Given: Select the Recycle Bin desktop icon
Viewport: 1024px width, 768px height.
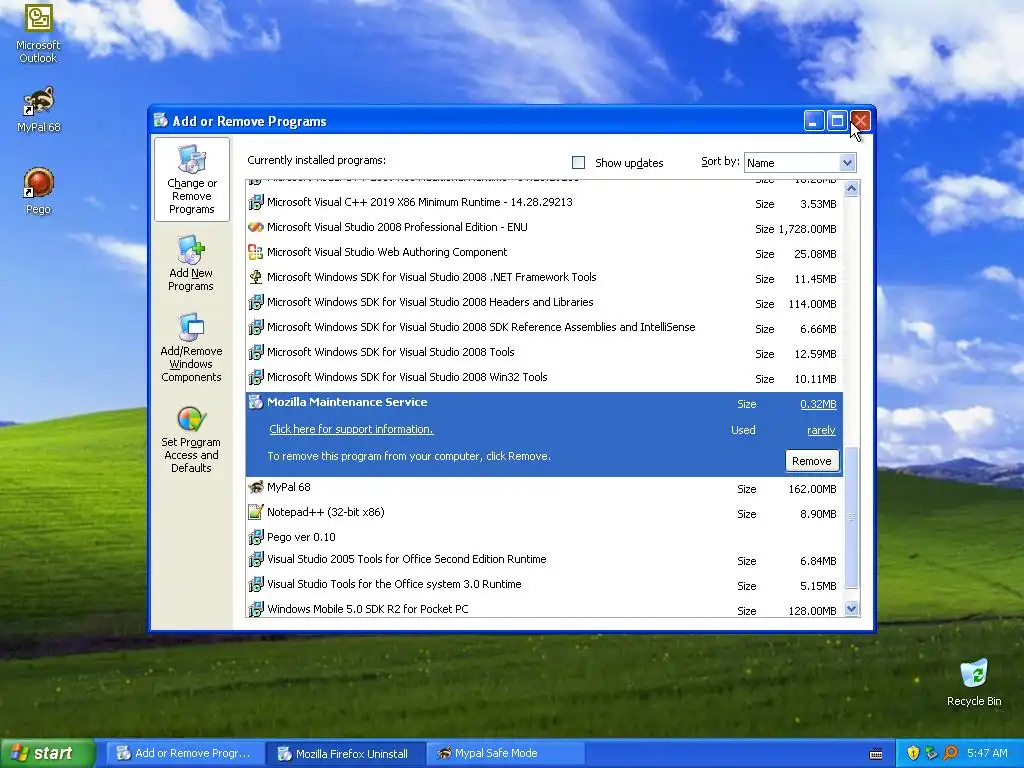Looking at the screenshot, I should (974, 683).
